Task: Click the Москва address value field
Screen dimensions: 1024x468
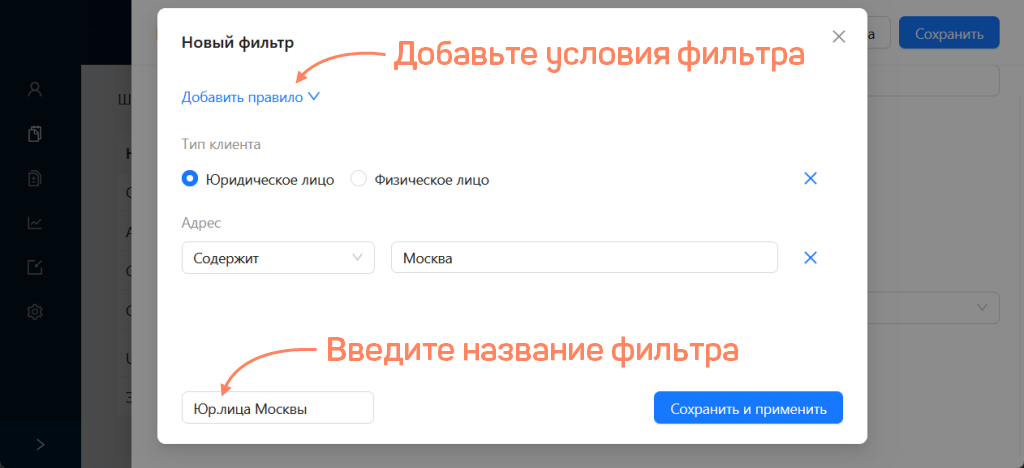Action: 584,258
